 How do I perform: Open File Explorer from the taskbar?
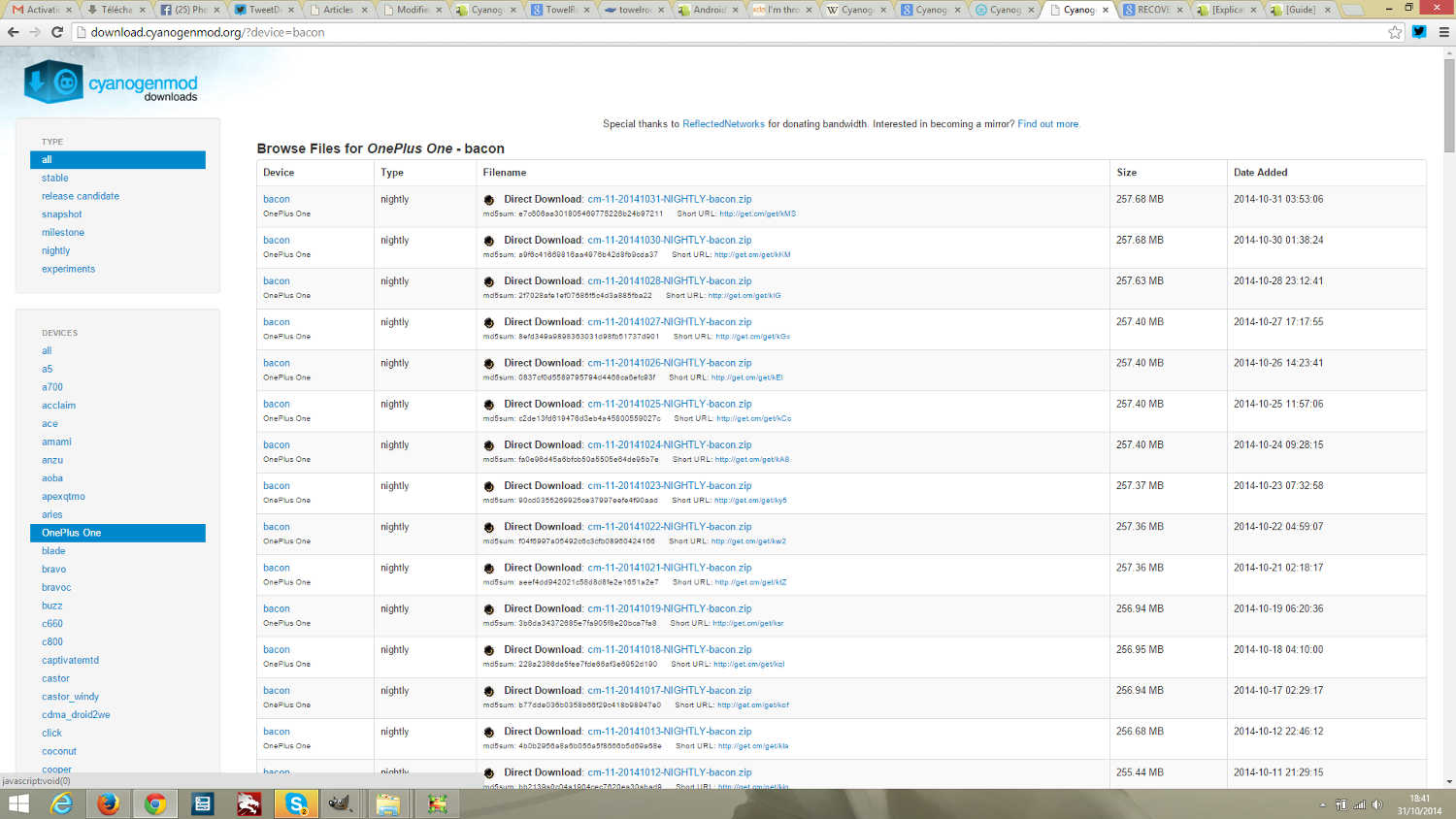point(387,803)
